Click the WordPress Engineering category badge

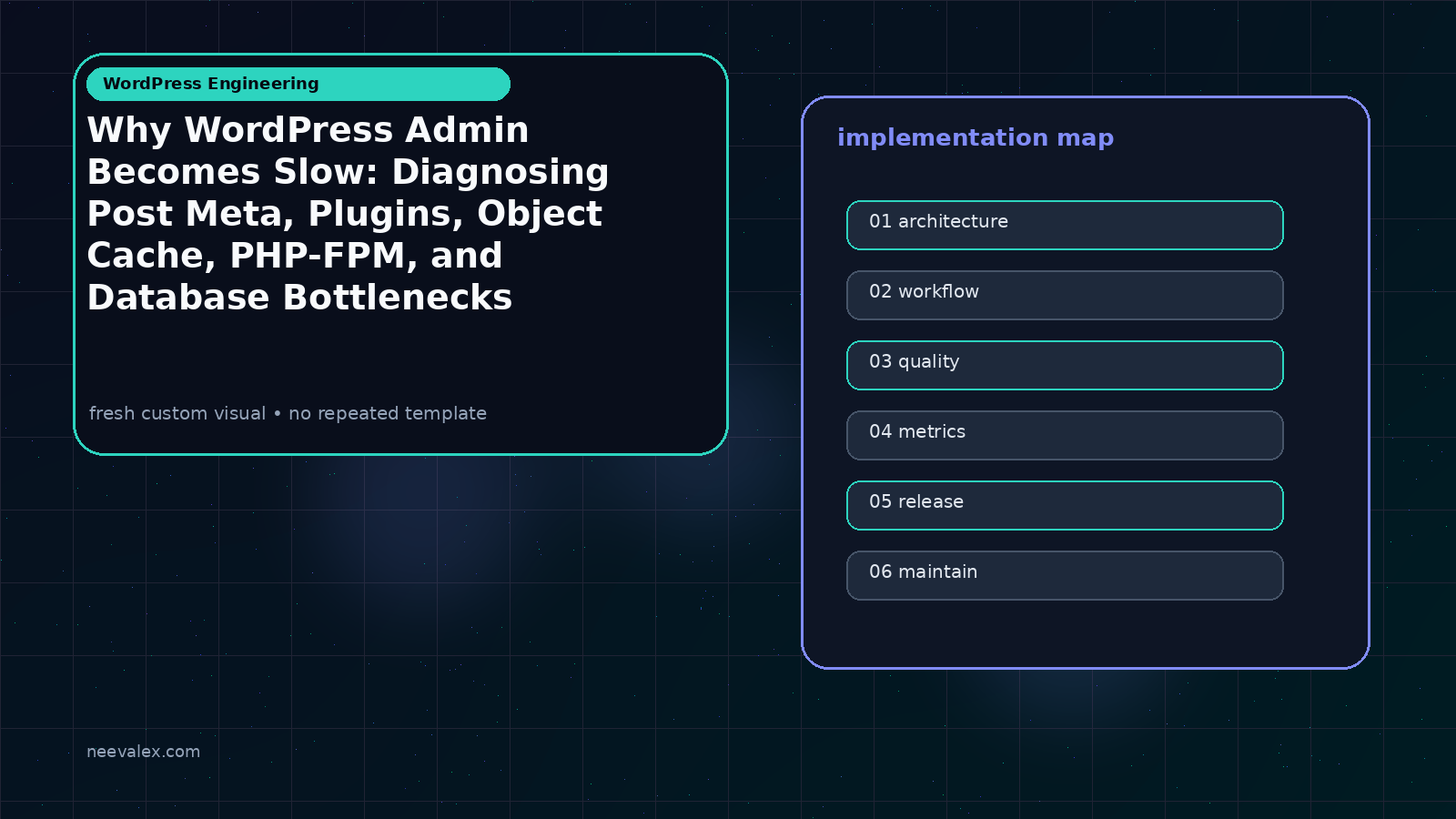click(298, 84)
